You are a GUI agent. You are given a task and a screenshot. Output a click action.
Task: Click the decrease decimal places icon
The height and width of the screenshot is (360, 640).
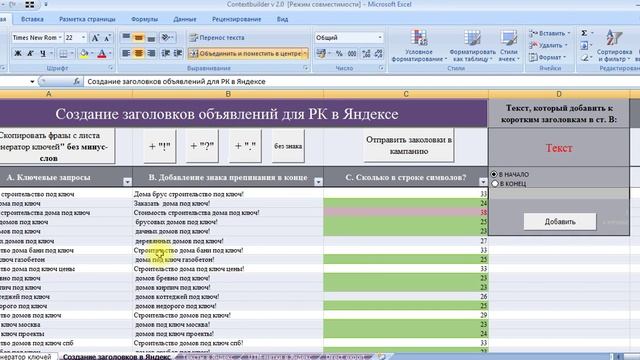[x=379, y=53]
